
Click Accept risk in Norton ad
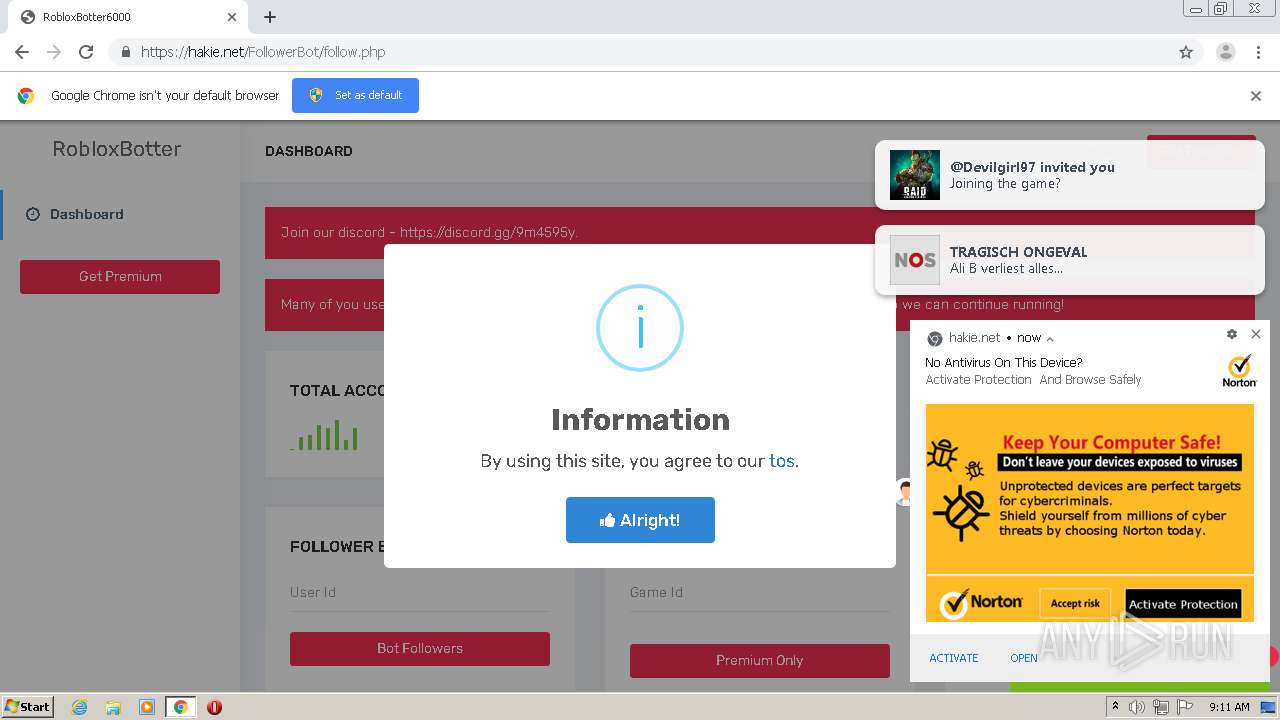pos(1075,604)
